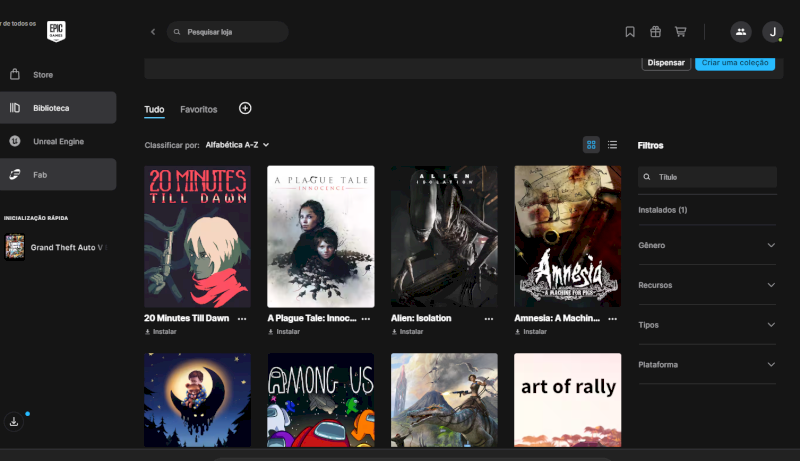This screenshot has height=461, width=800.
Task: Expand the Gênero filter section
Action: (x=706, y=245)
